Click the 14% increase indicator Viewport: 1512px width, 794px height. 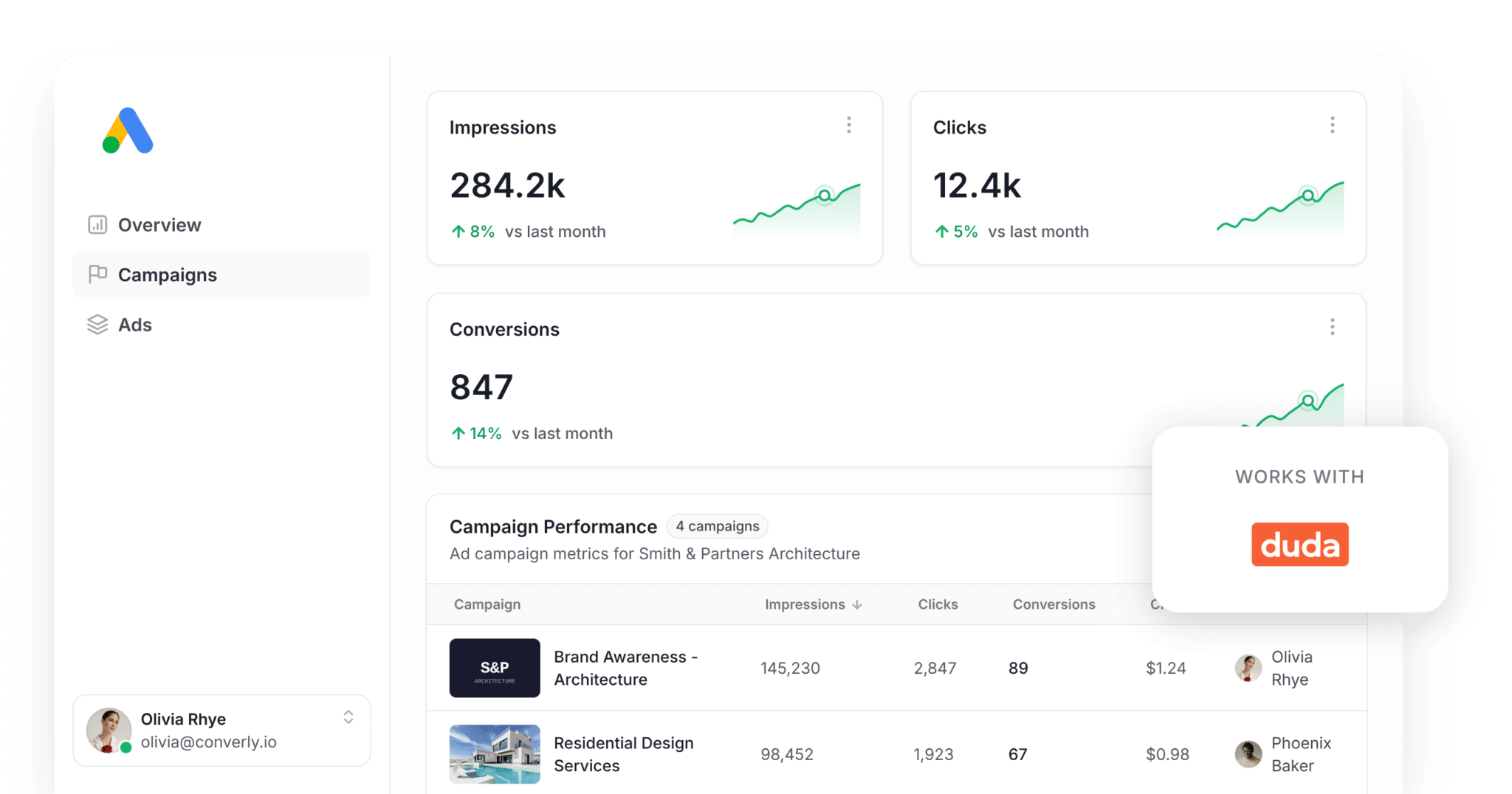click(x=476, y=433)
